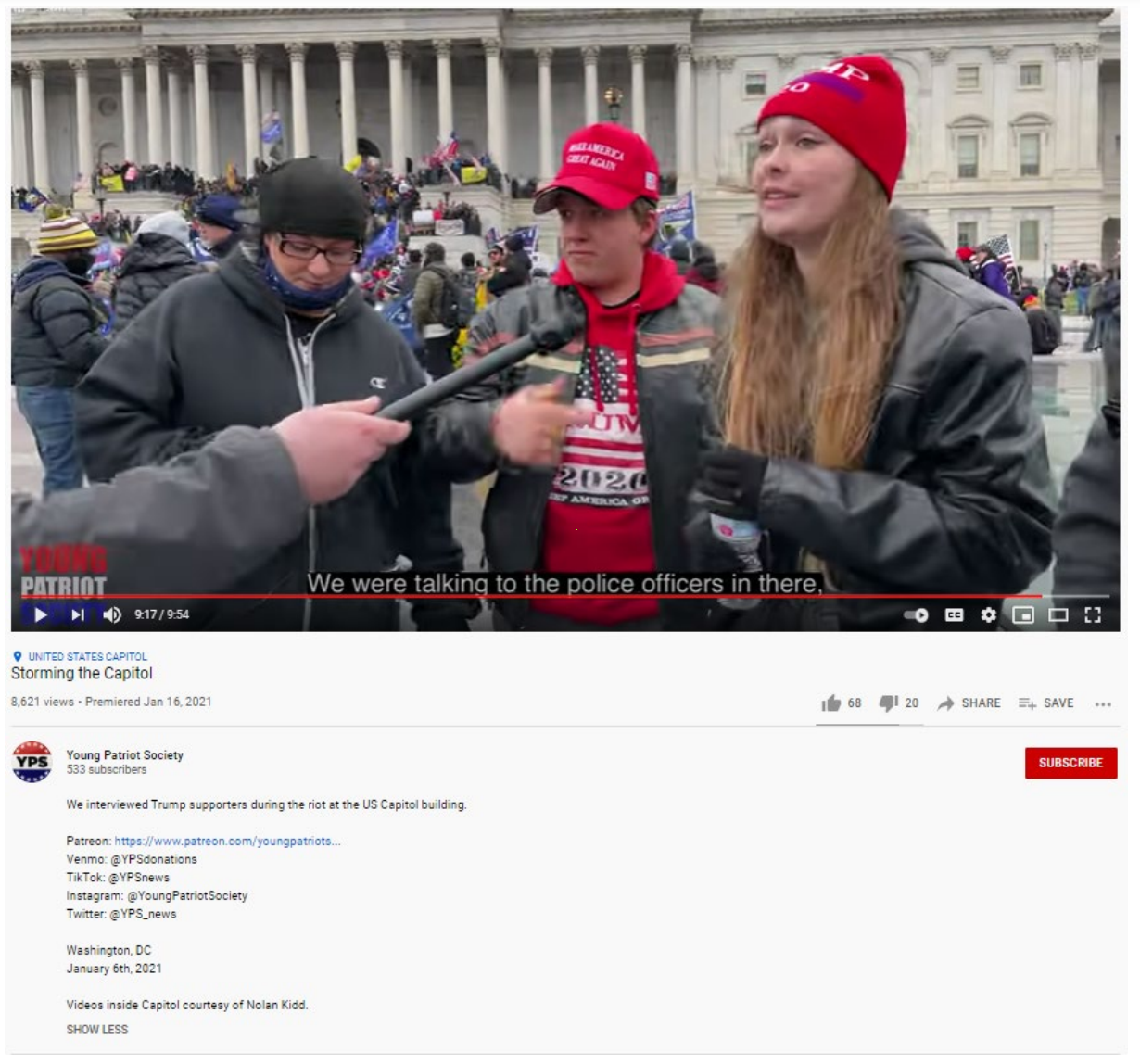This screenshot has width=1140, height=1064.
Task: Click the 9:17 / 9:54 time display
Action: click(x=162, y=614)
